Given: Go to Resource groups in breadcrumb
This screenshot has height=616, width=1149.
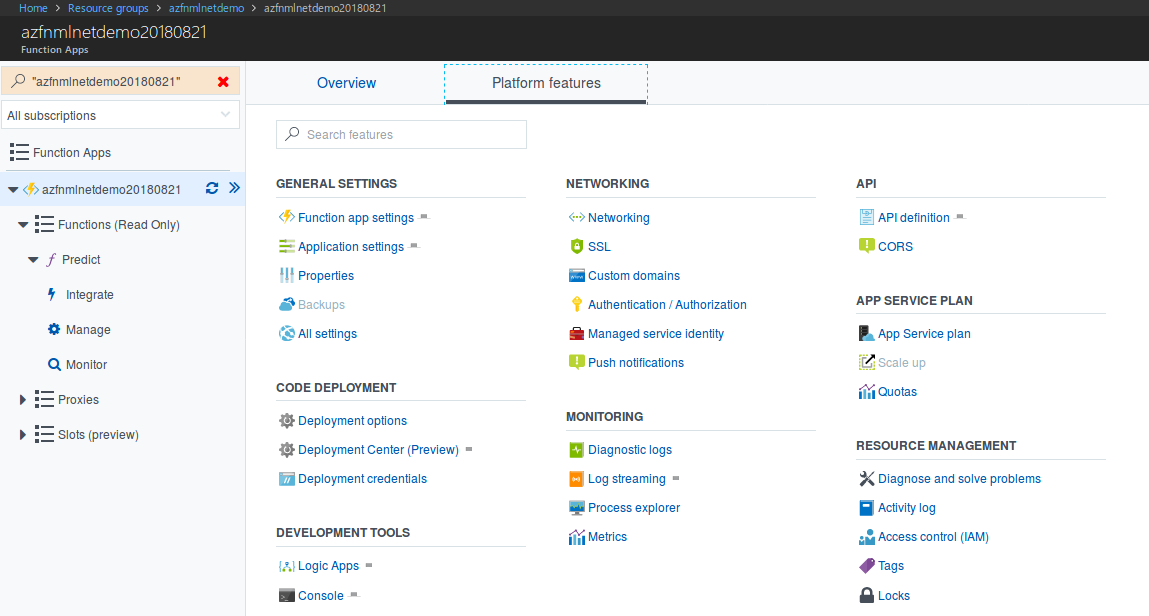Looking at the screenshot, I should pyautogui.click(x=108, y=8).
